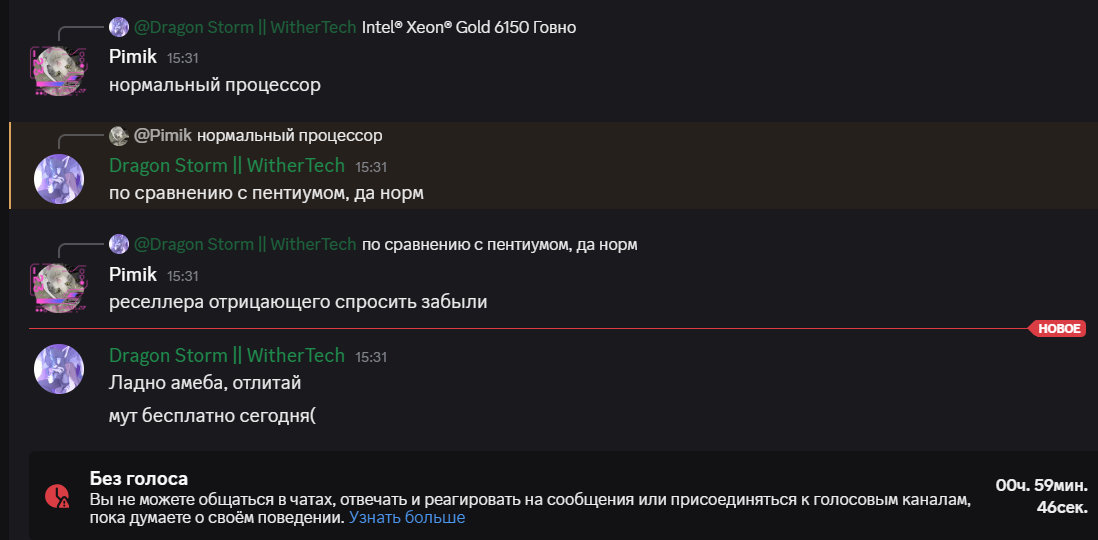
Task: Jump to the quoted reply above the "реселлера" message
Action: click(x=499, y=244)
